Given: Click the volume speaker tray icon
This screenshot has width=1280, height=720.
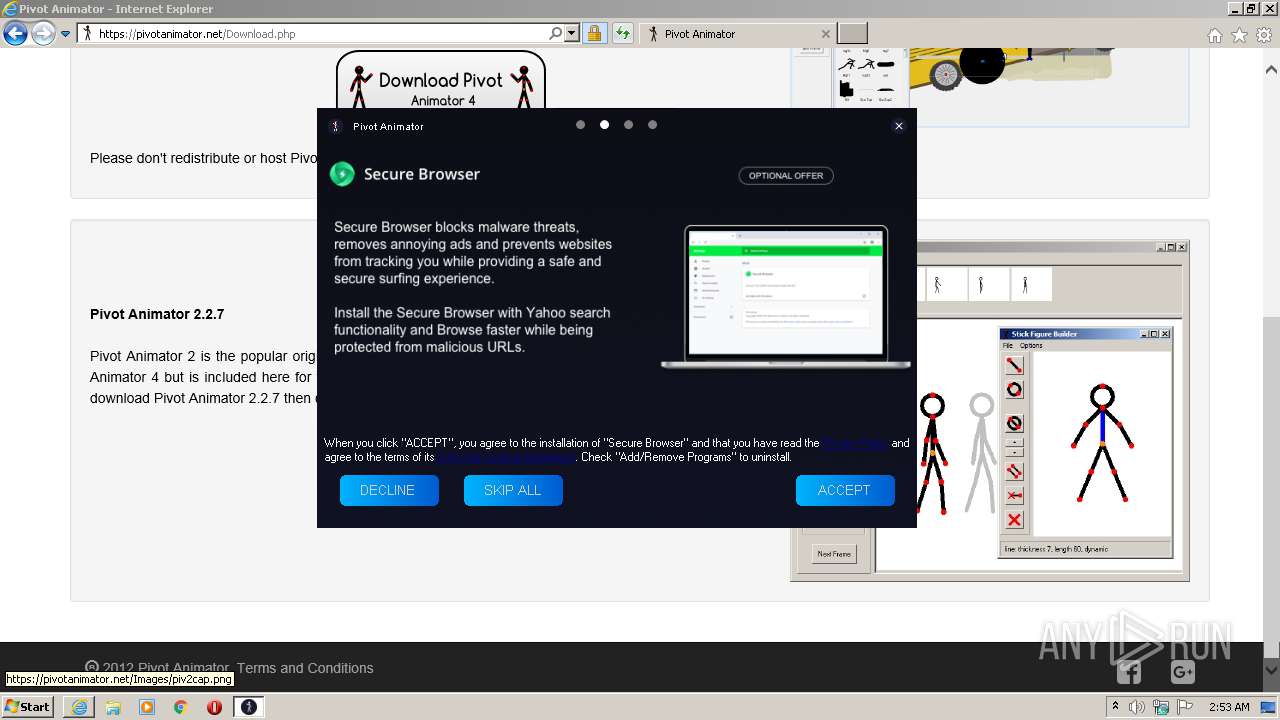Looking at the screenshot, I should click(1137, 707).
